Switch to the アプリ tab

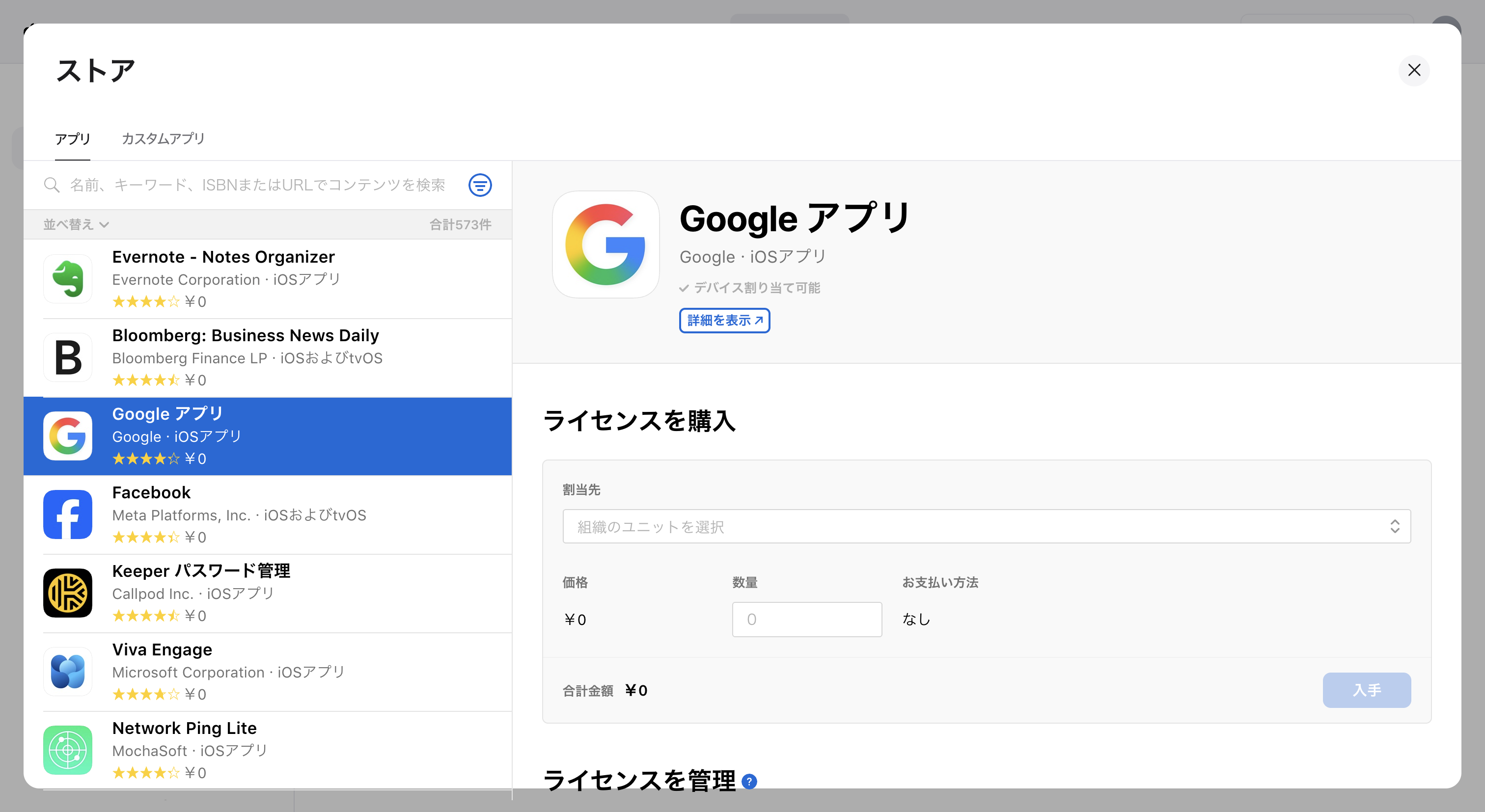pyautogui.click(x=73, y=139)
